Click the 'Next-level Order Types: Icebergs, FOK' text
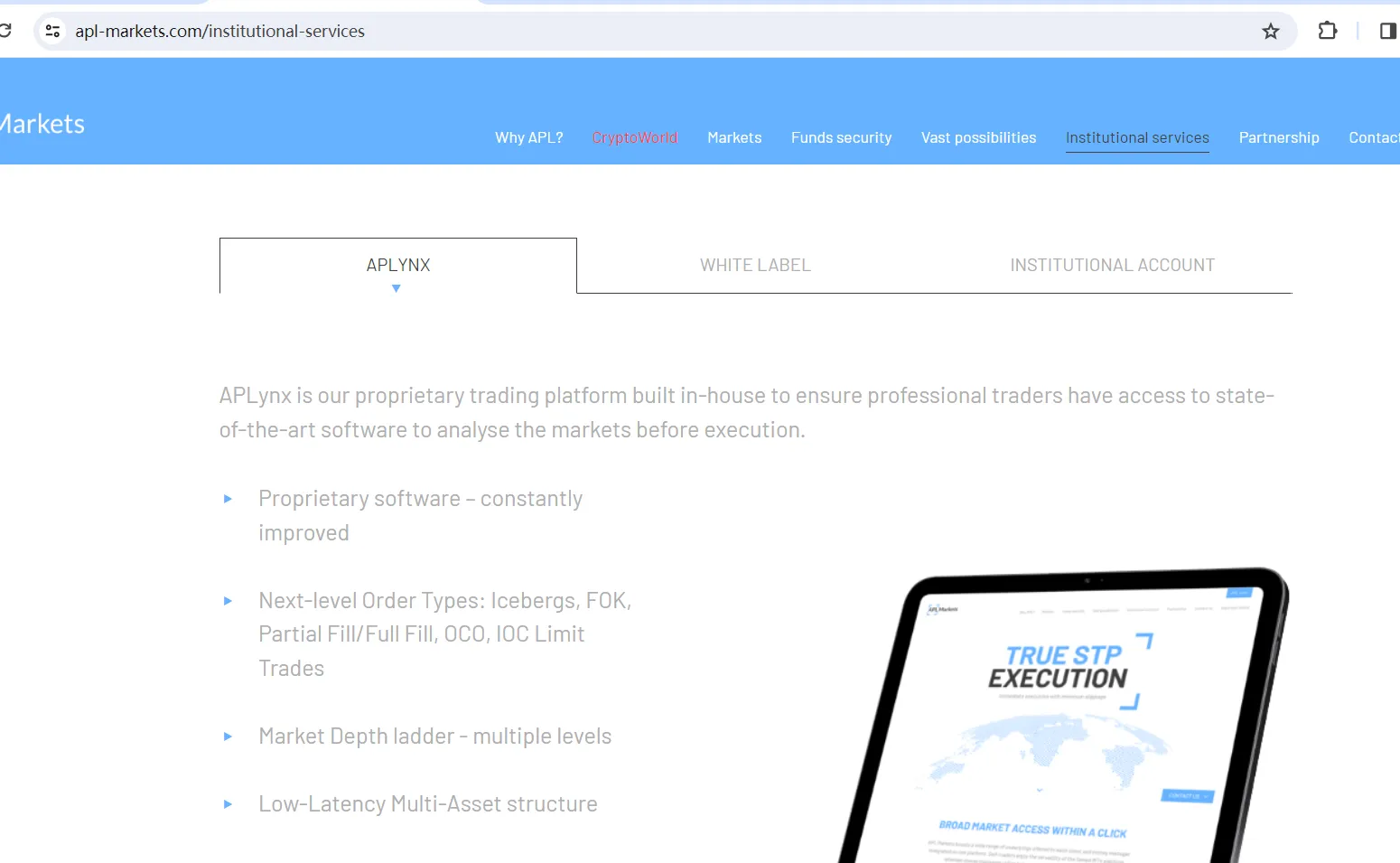The width and height of the screenshot is (1400, 863). click(445, 634)
